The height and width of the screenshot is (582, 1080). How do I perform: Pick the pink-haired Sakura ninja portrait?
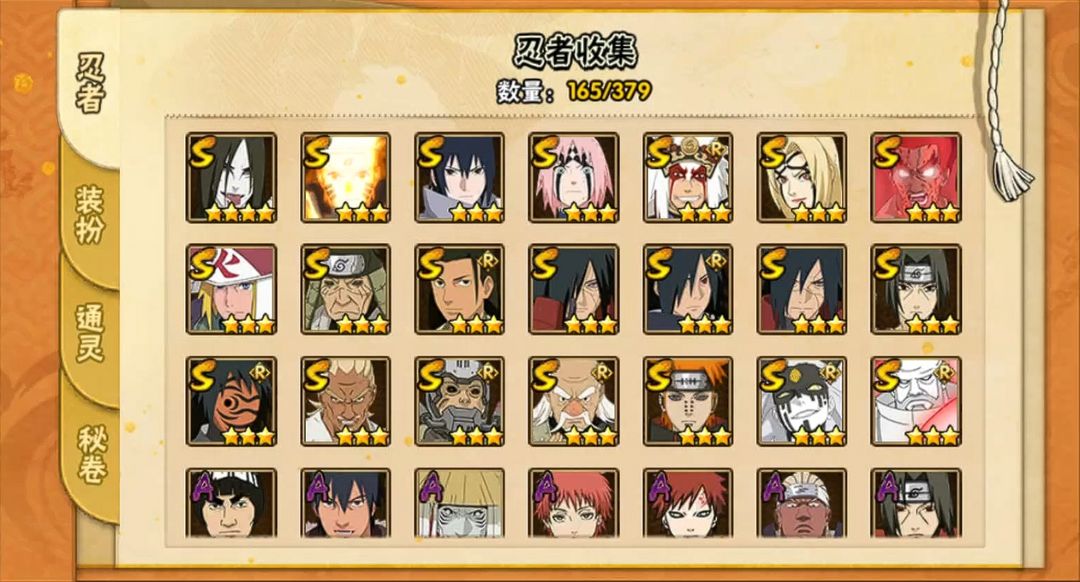(574, 178)
